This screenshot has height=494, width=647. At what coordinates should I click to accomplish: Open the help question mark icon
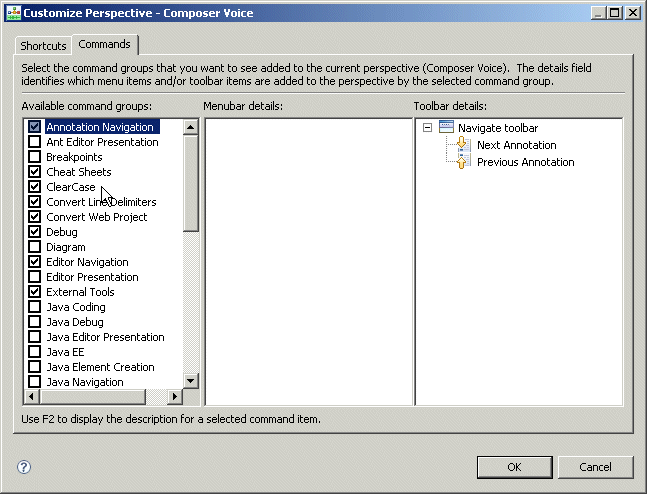[25, 467]
